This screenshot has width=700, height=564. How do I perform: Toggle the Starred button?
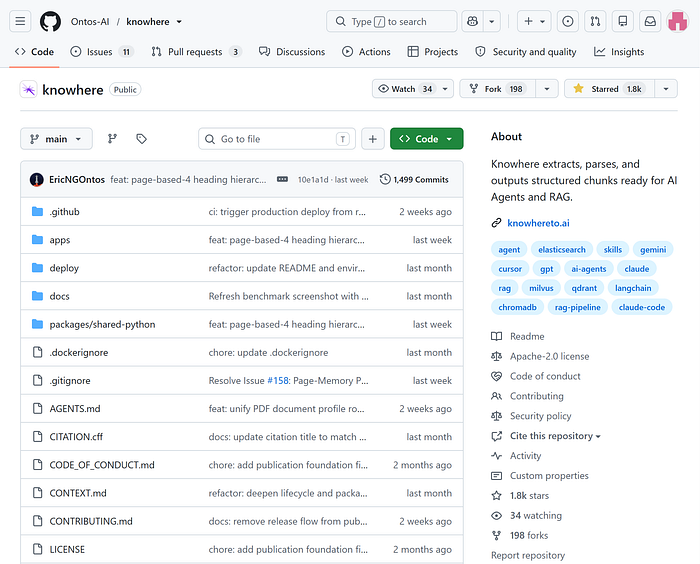(x=609, y=88)
